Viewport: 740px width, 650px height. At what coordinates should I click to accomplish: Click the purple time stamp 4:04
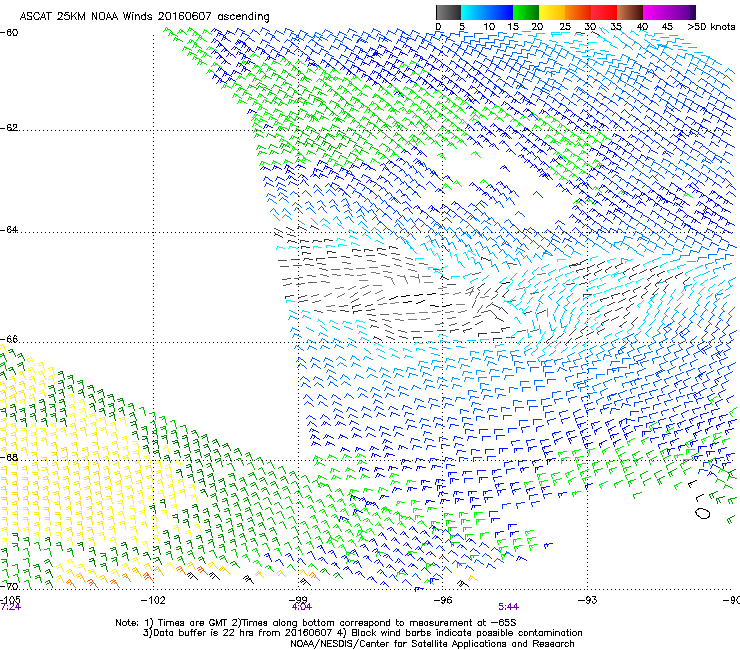point(302,607)
